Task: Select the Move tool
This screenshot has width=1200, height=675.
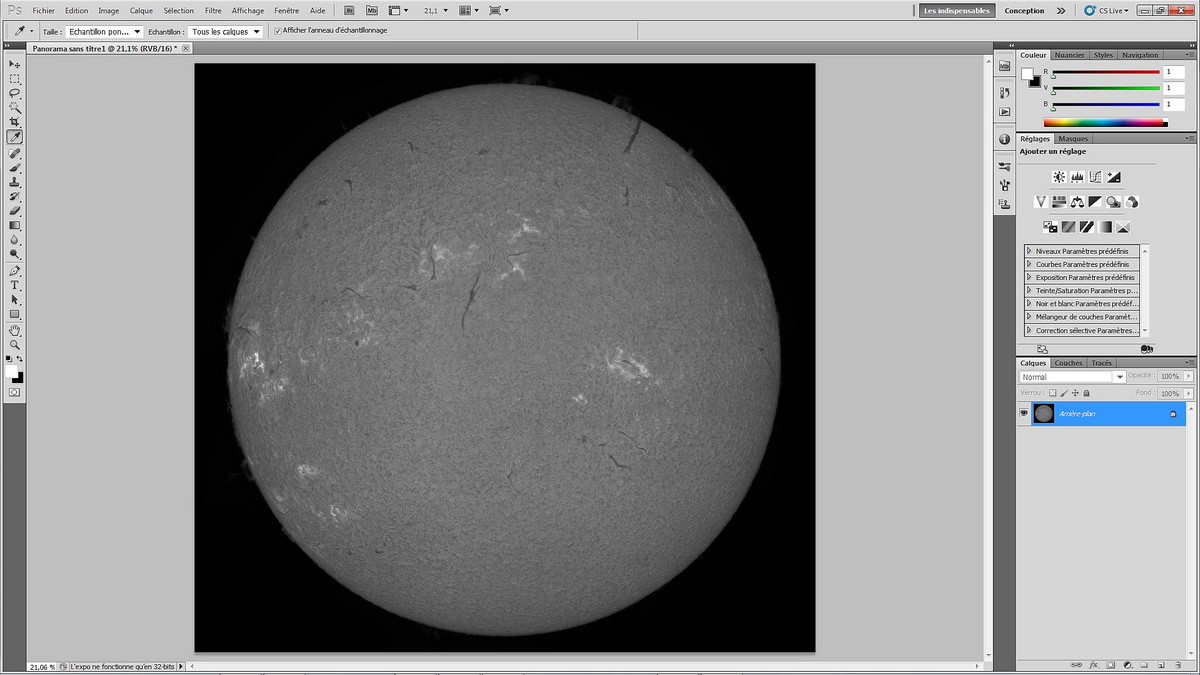Action: tap(15, 64)
